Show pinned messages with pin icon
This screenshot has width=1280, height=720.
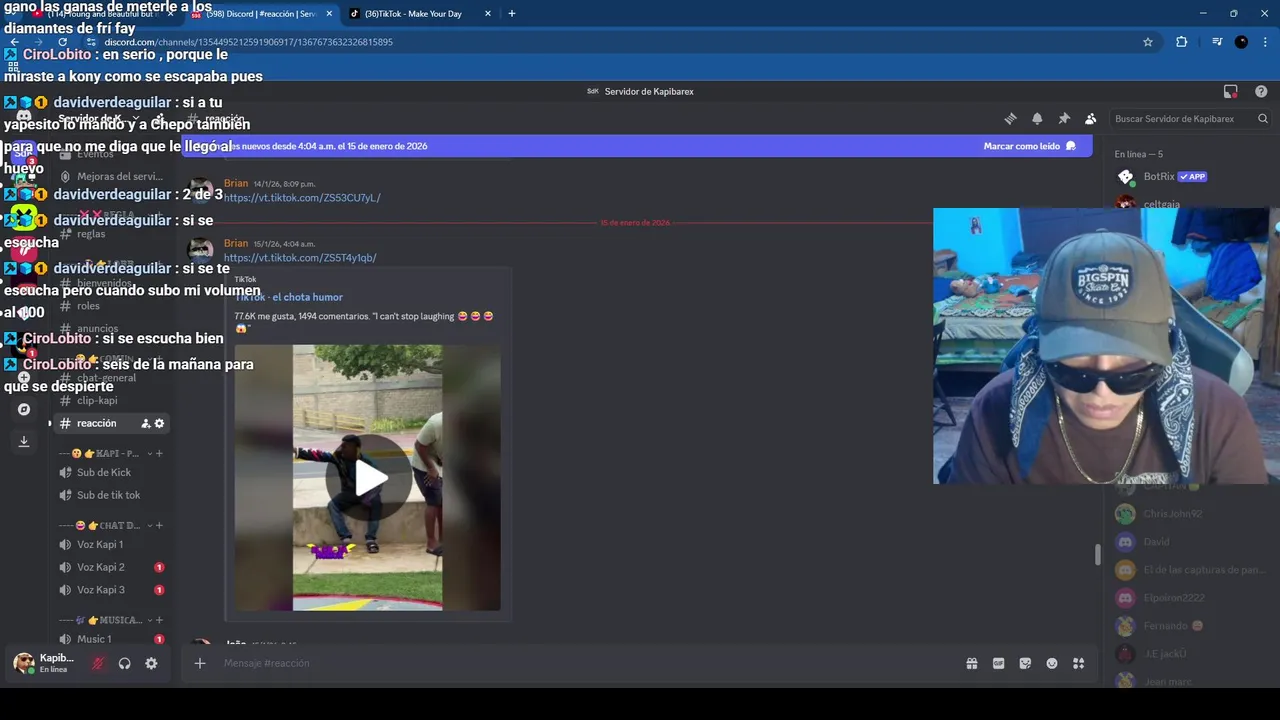[1064, 118]
